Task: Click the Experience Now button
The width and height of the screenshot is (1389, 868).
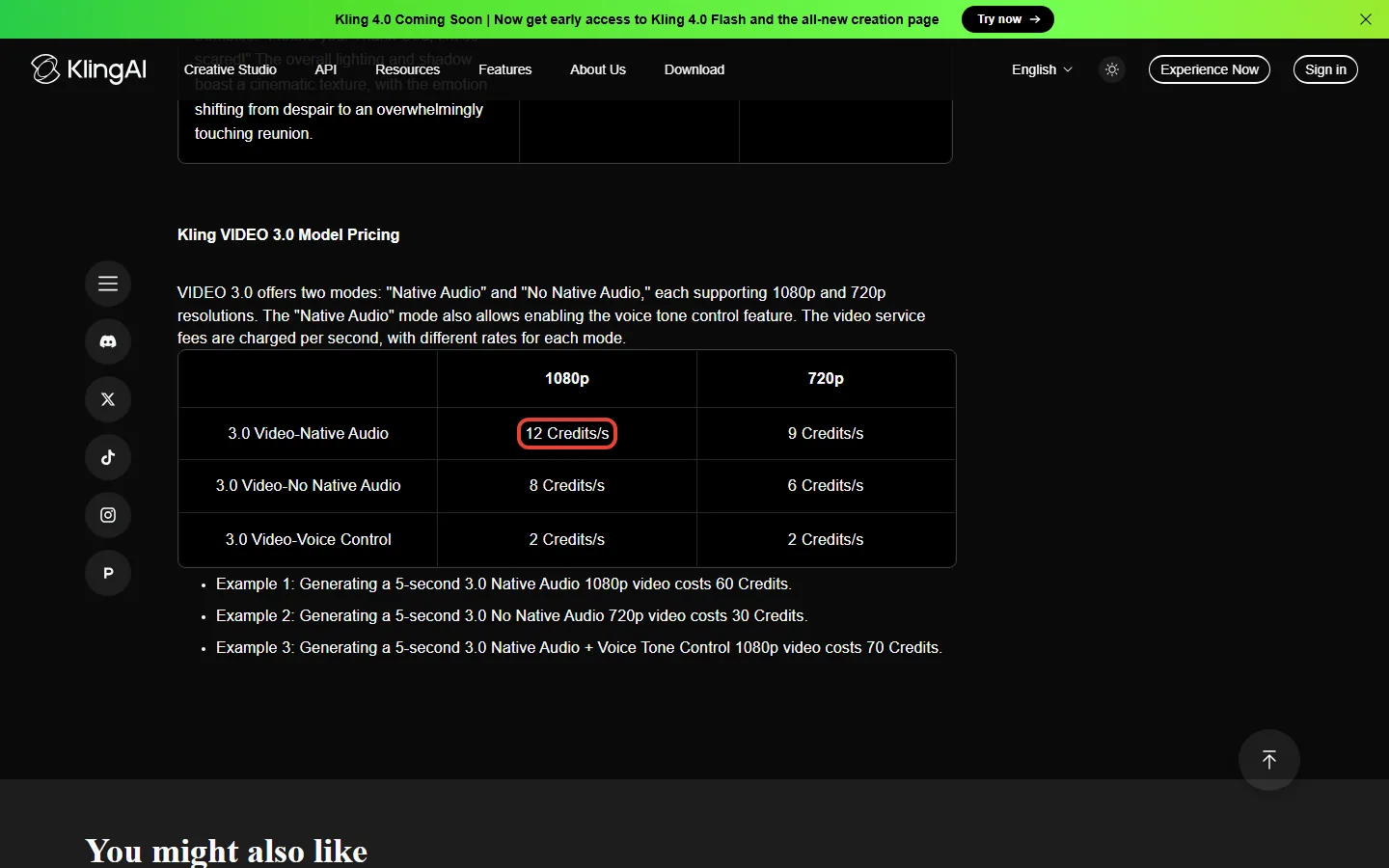Action: click(1210, 69)
